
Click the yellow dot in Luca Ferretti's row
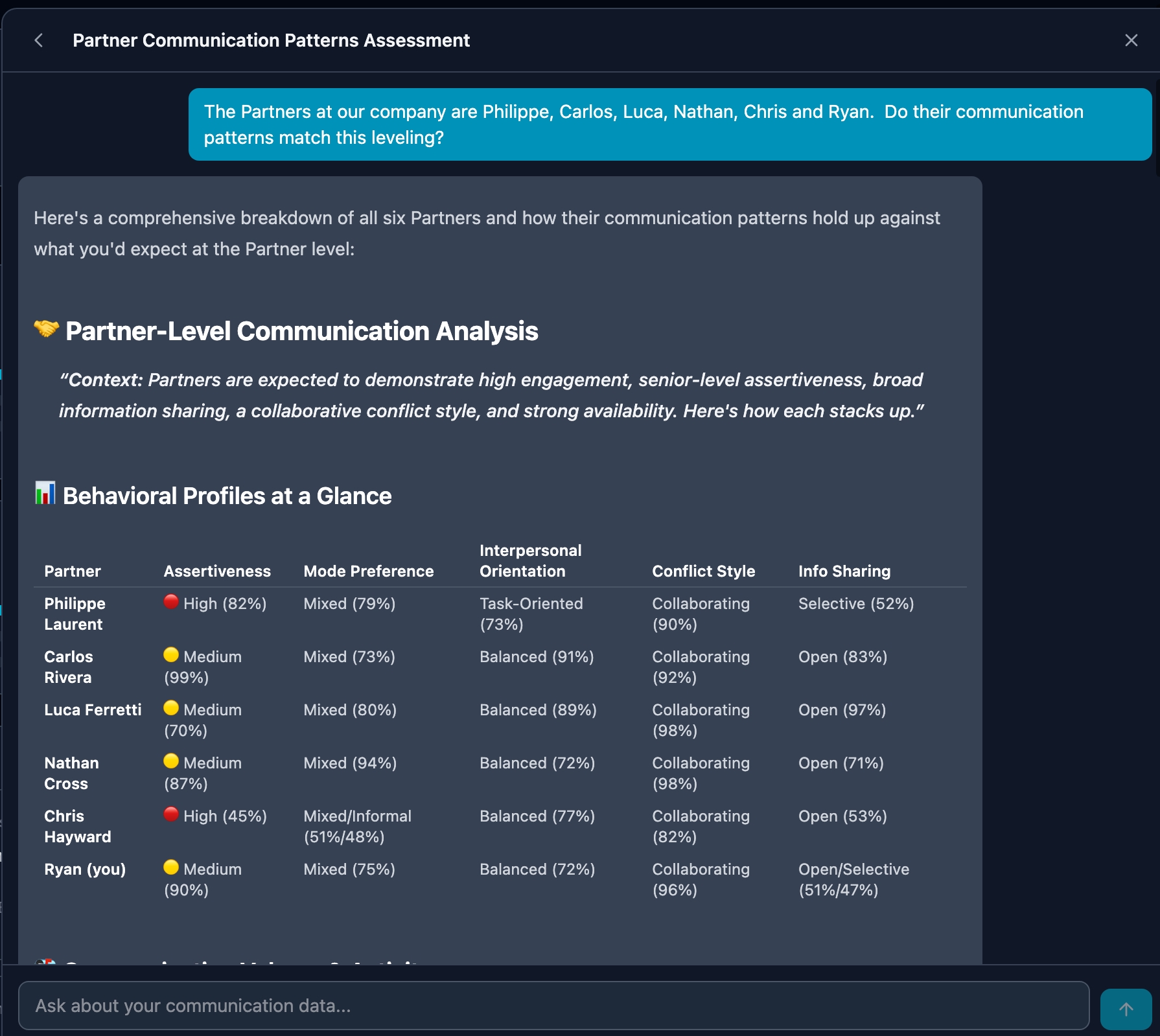pyautogui.click(x=171, y=708)
